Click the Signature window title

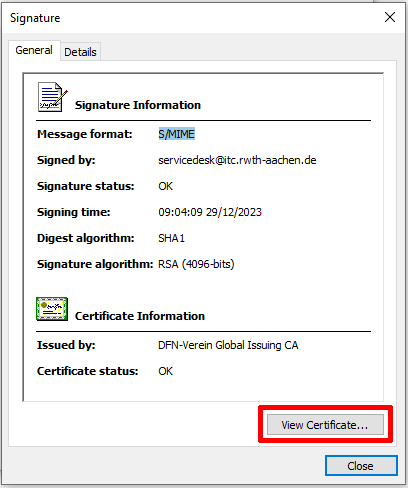[x=35, y=18]
